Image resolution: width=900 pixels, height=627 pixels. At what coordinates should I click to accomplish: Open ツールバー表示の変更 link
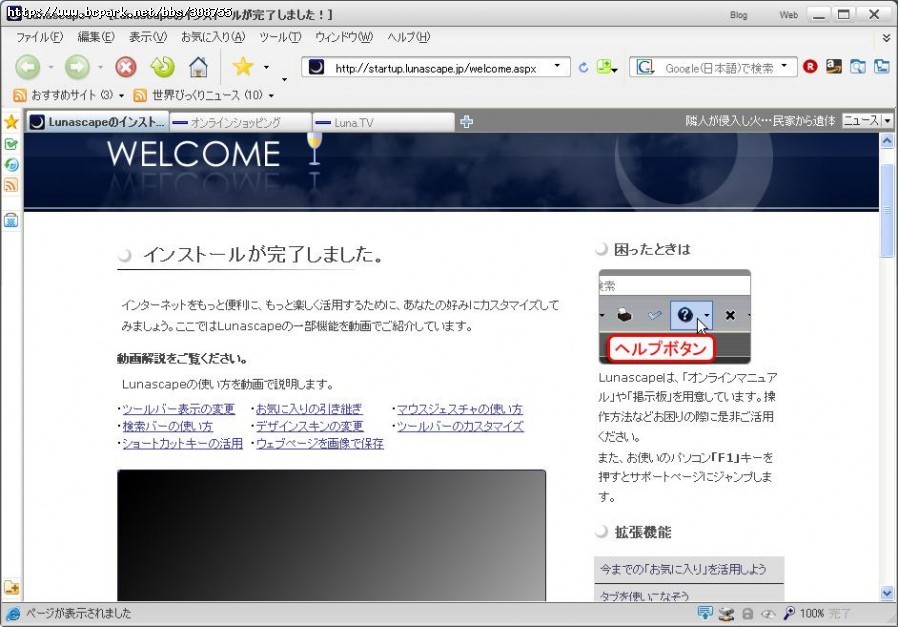click(179, 409)
